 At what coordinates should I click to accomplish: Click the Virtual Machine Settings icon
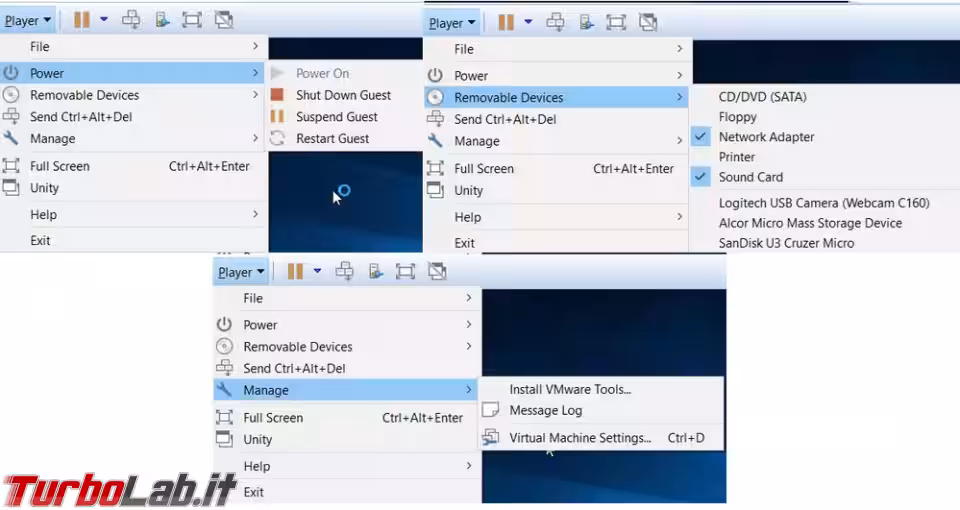coord(490,437)
